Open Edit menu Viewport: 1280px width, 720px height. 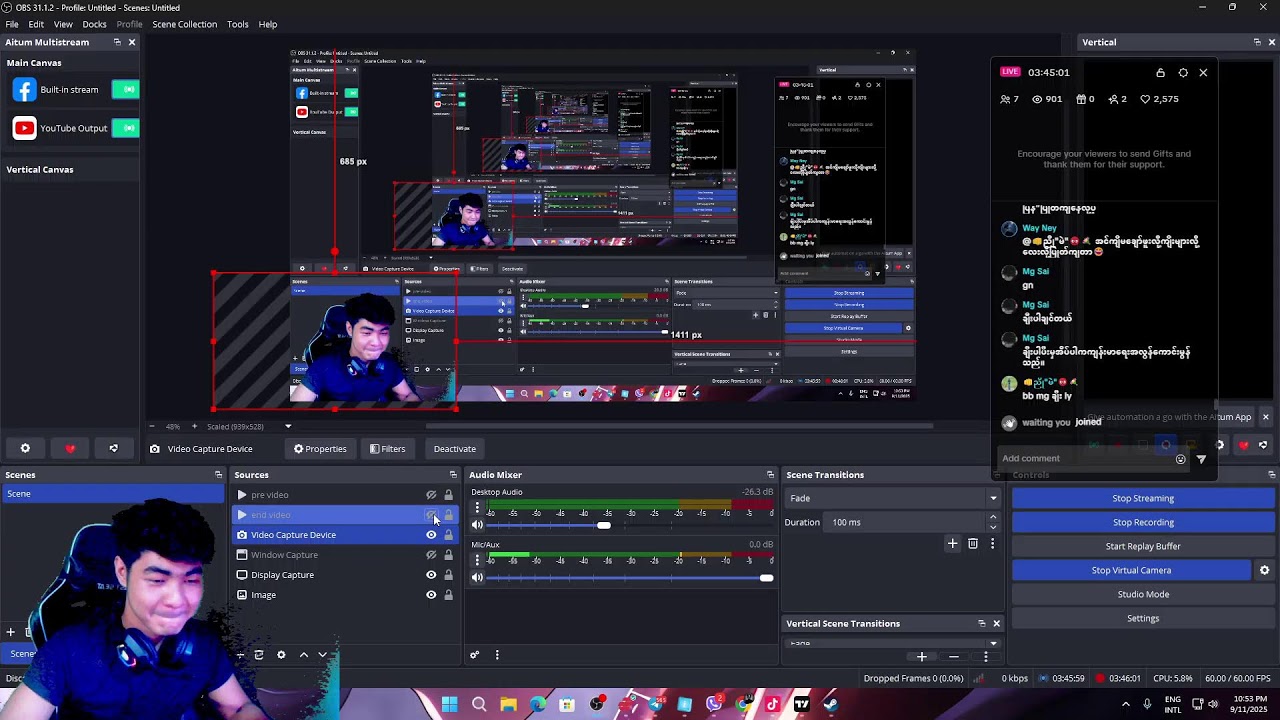tap(36, 24)
